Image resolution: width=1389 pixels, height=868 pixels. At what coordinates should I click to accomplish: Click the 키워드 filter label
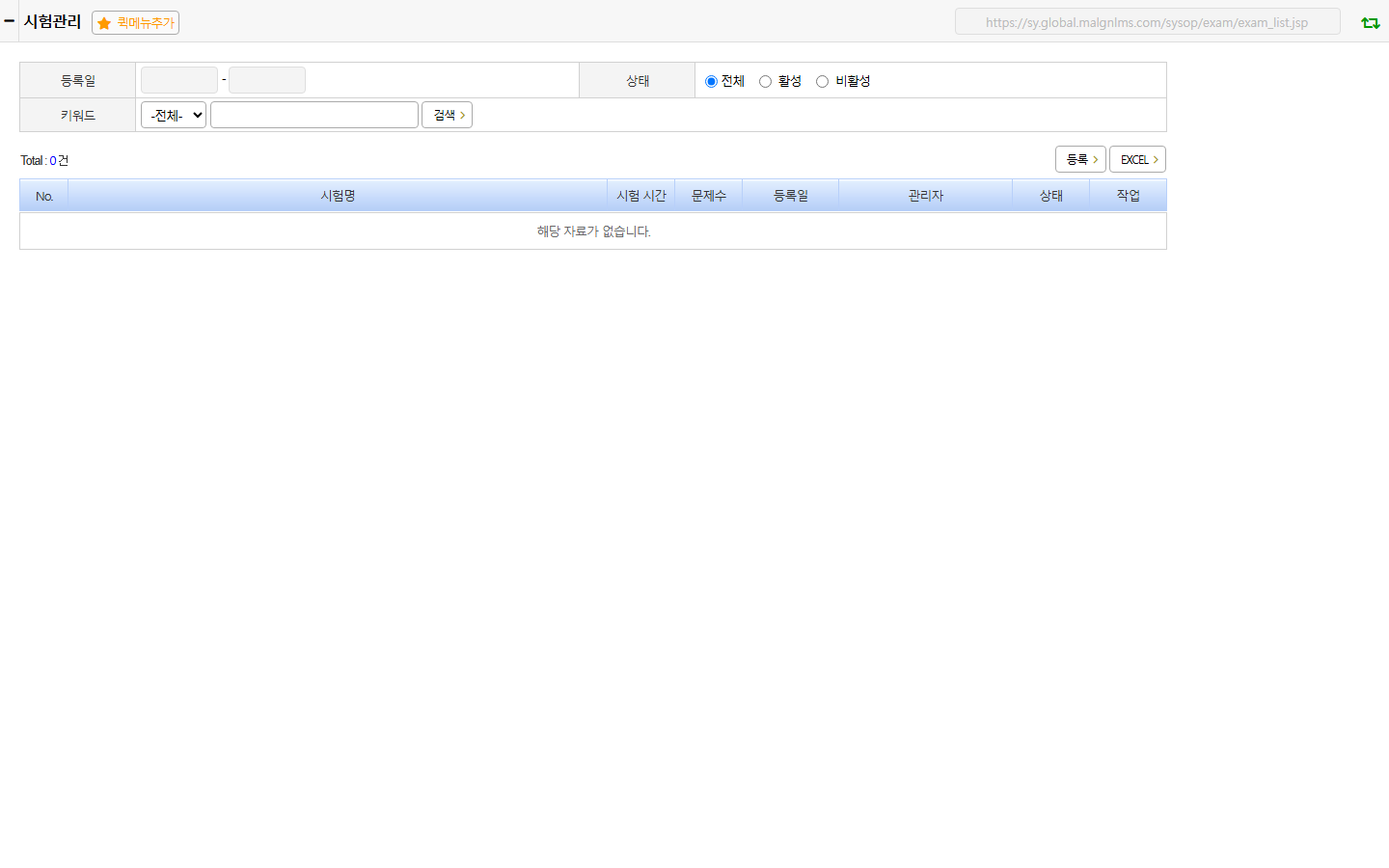(78, 115)
